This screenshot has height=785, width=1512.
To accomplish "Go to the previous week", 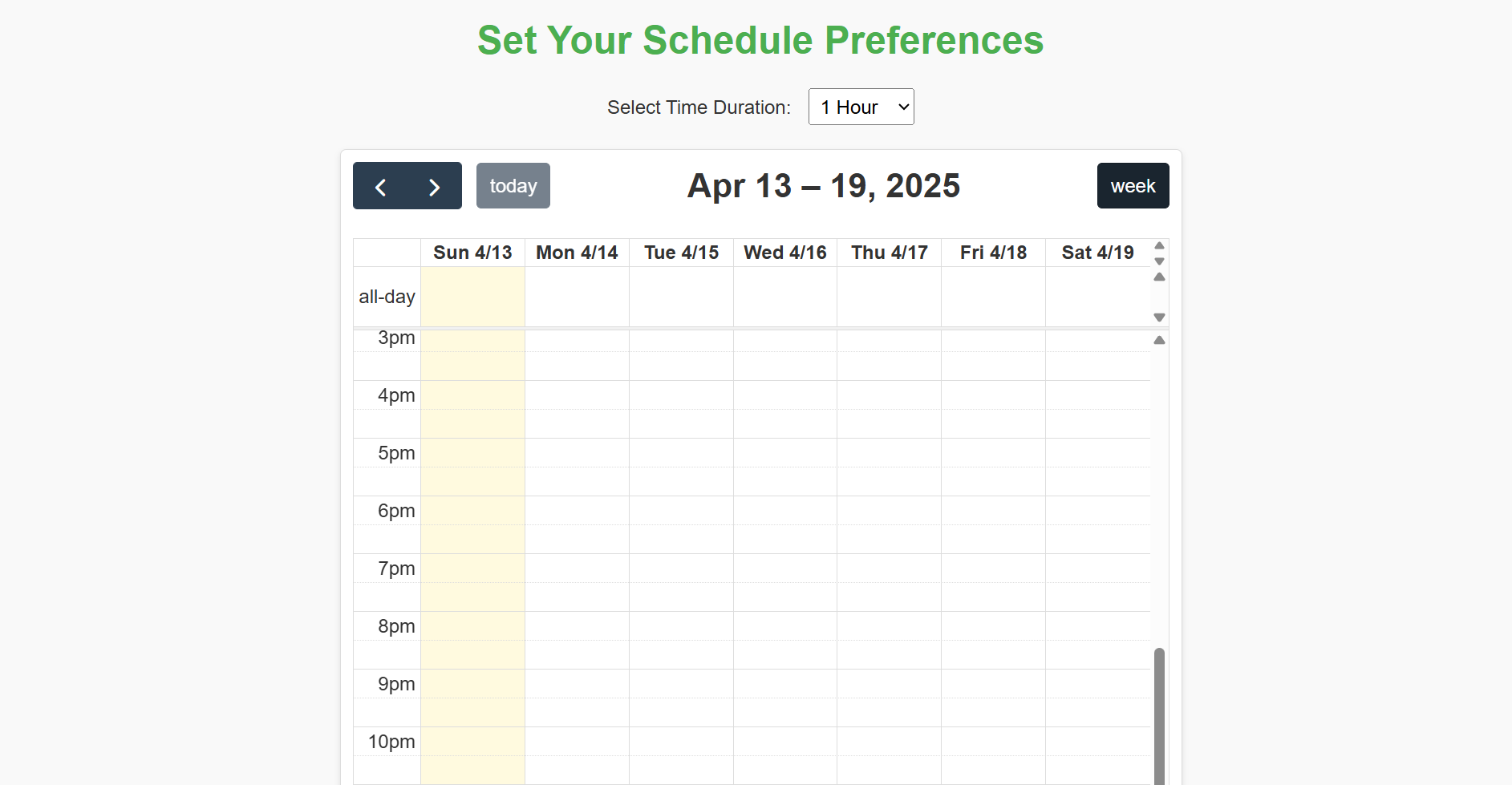I will 381,186.
